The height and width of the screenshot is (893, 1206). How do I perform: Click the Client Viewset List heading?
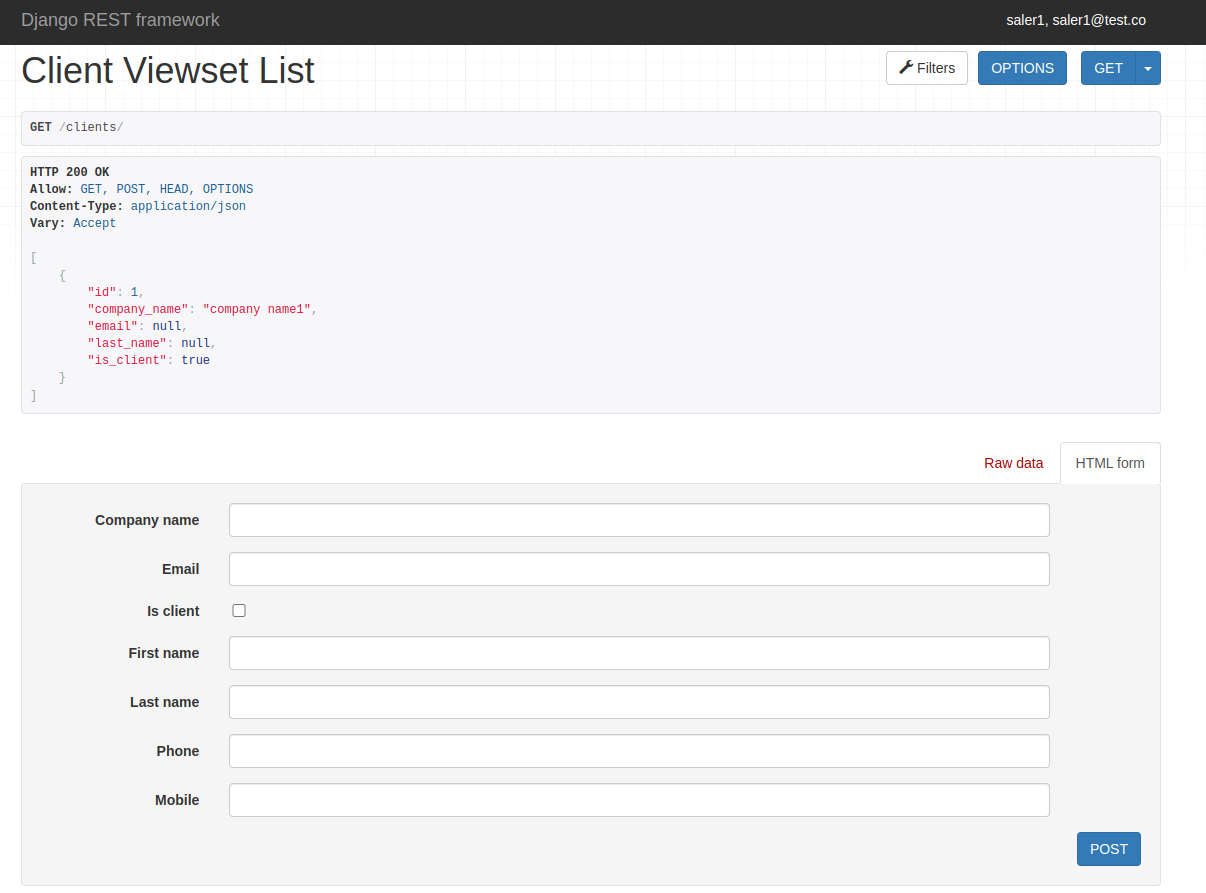coord(168,70)
